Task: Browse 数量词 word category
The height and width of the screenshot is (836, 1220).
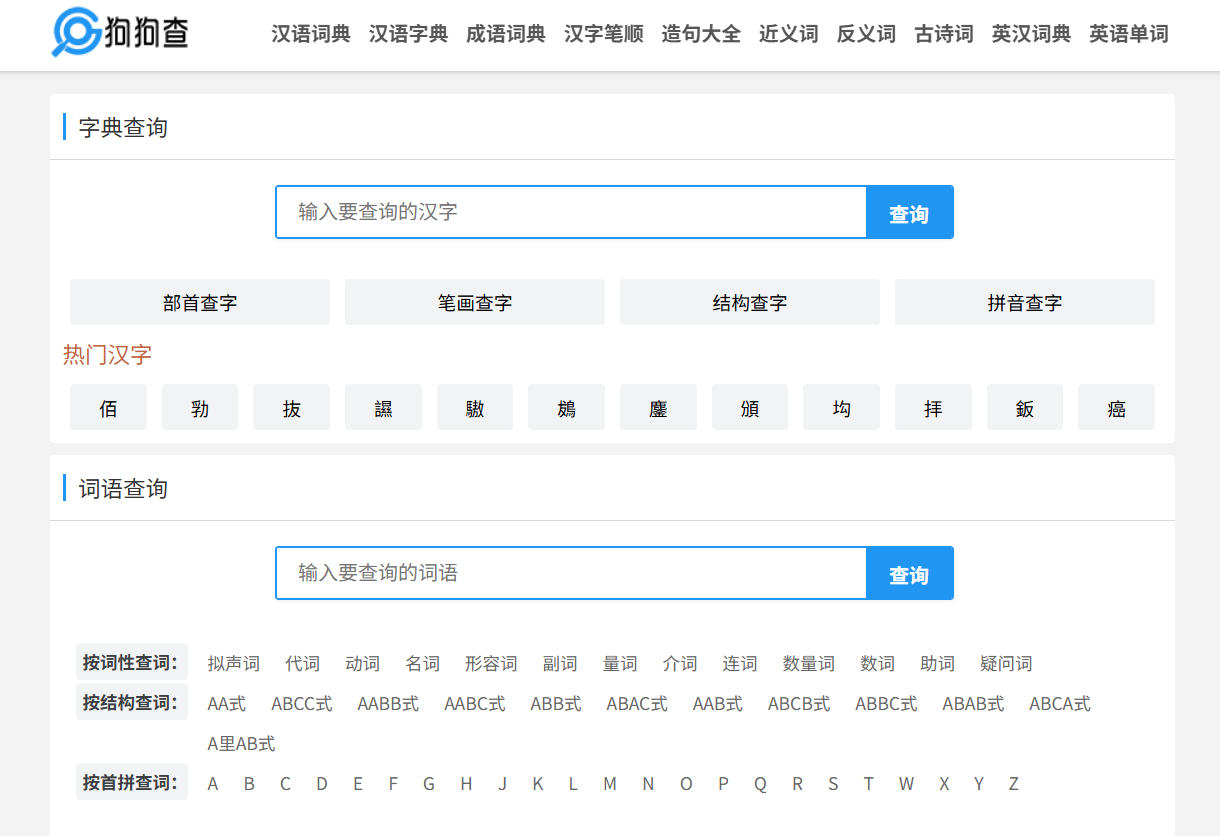Action: pyautogui.click(x=809, y=663)
